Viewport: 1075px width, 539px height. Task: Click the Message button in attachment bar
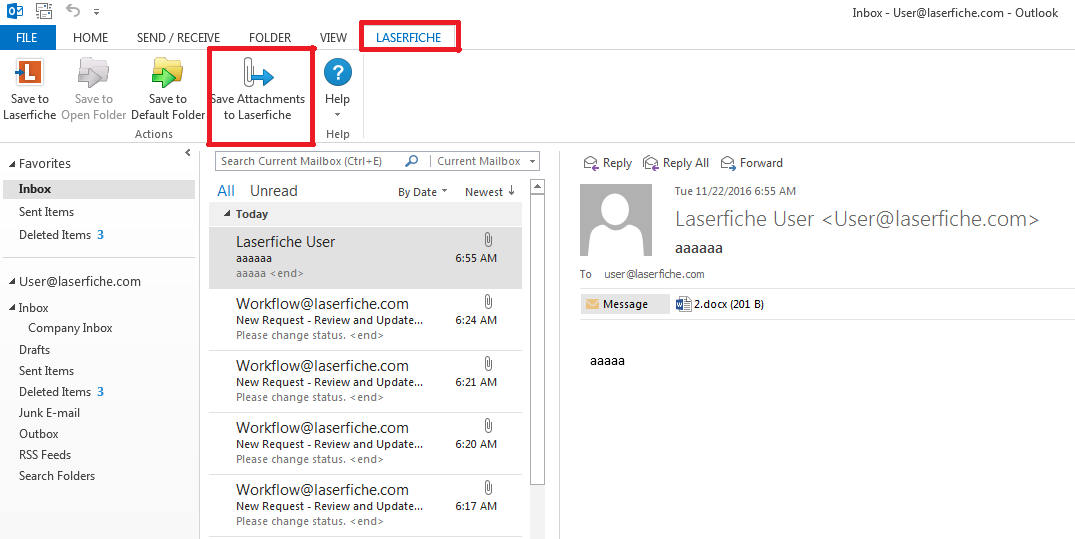pyautogui.click(x=625, y=304)
